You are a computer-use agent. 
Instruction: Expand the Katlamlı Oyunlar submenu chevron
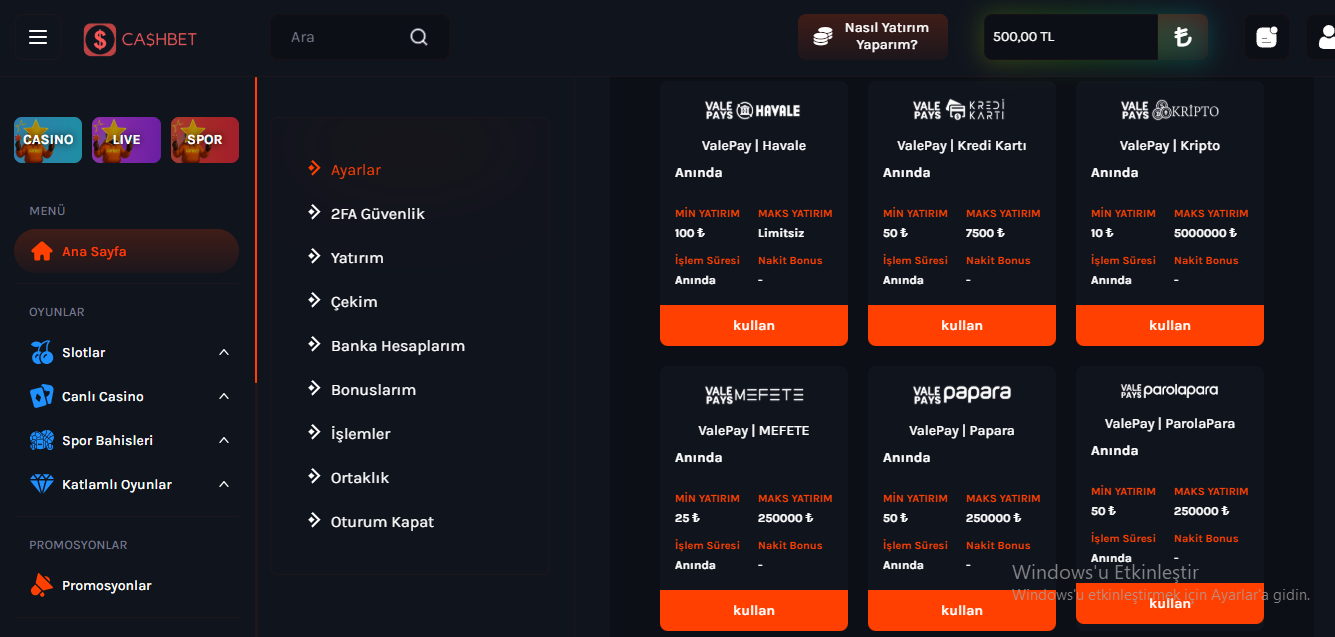tap(224, 484)
